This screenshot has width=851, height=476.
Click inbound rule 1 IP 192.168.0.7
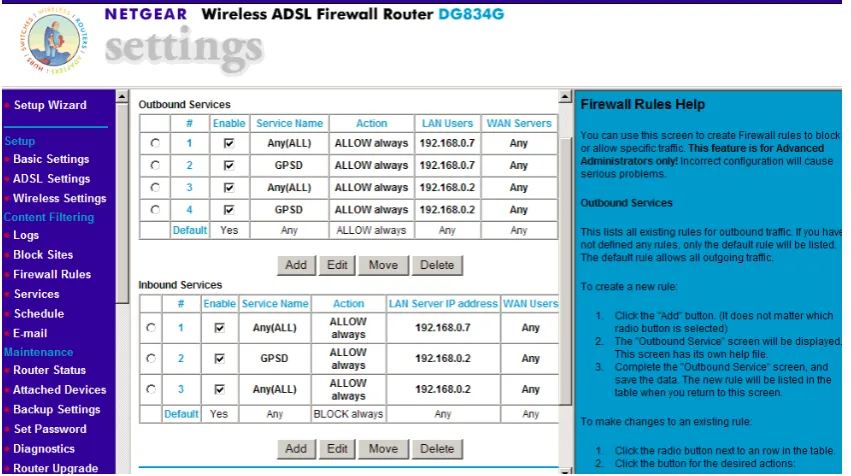tap(443, 328)
